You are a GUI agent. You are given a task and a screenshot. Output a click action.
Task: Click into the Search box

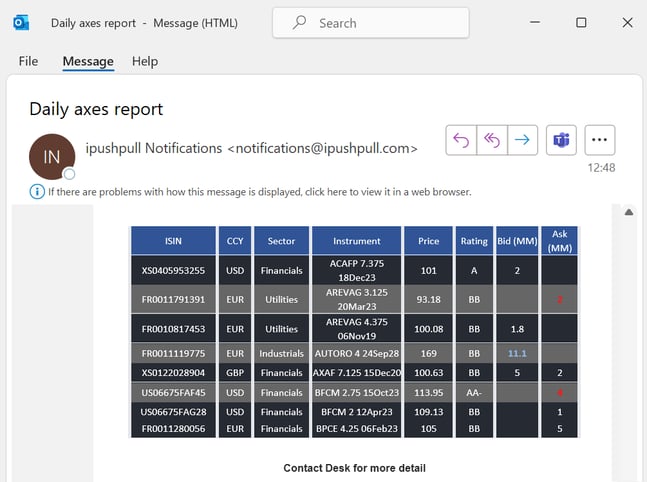pyautogui.click(x=371, y=23)
